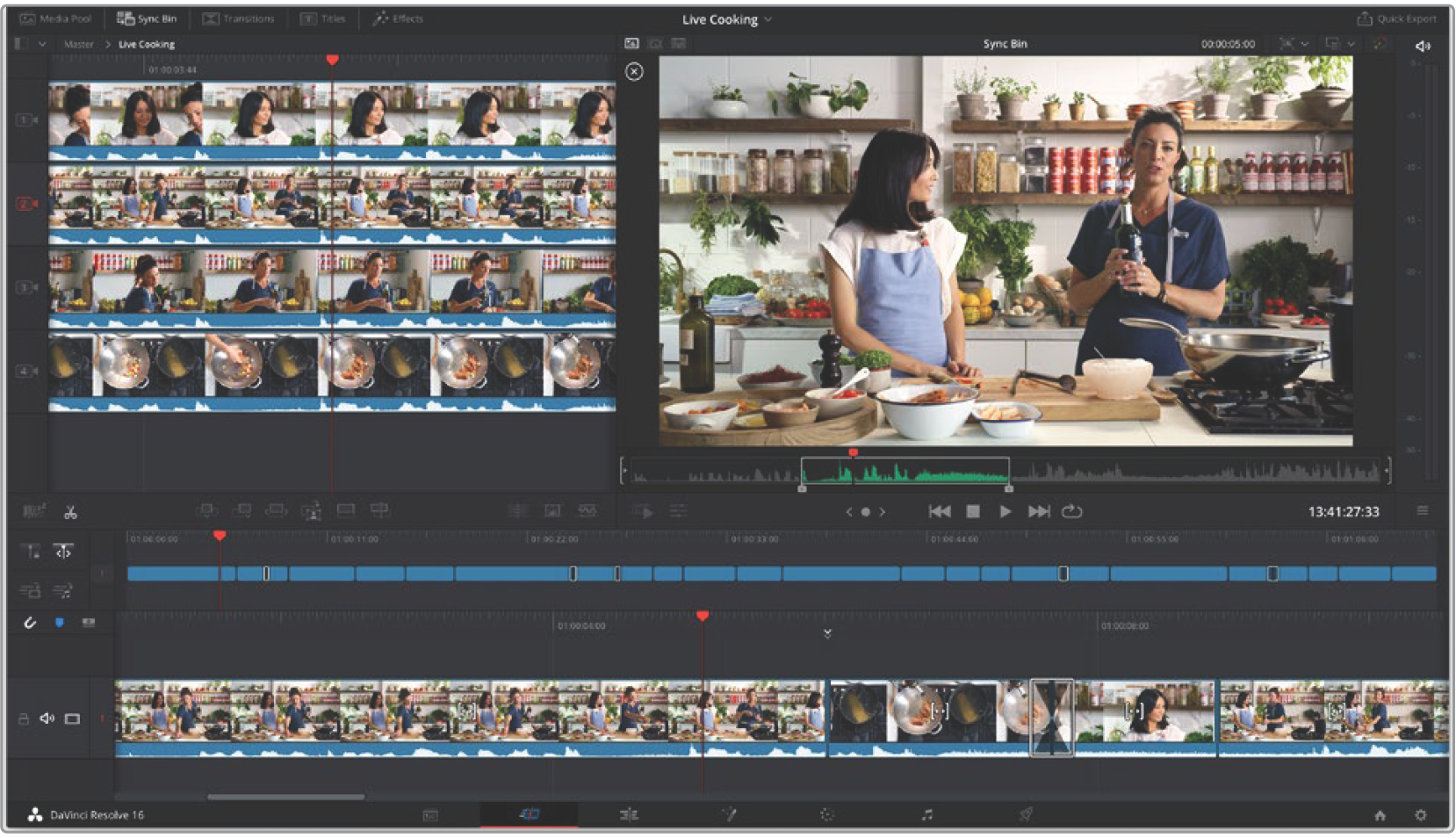The image size is (1456, 838).
Task: Click the viewer audio volume speaker icon
Action: point(1423,46)
